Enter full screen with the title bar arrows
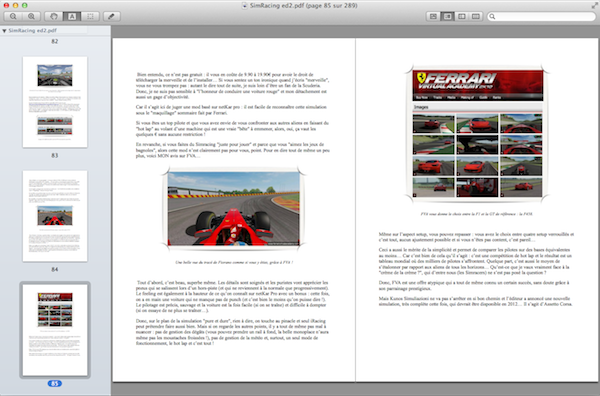Viewport: 600px width, 396px height. coord(594,5)
